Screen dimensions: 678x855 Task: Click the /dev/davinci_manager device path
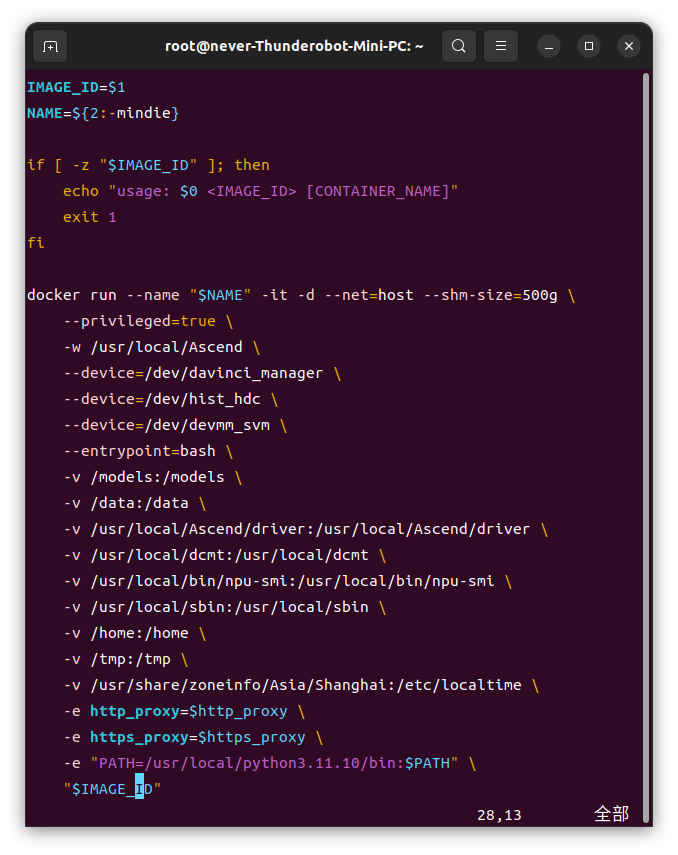coord(233,373)
